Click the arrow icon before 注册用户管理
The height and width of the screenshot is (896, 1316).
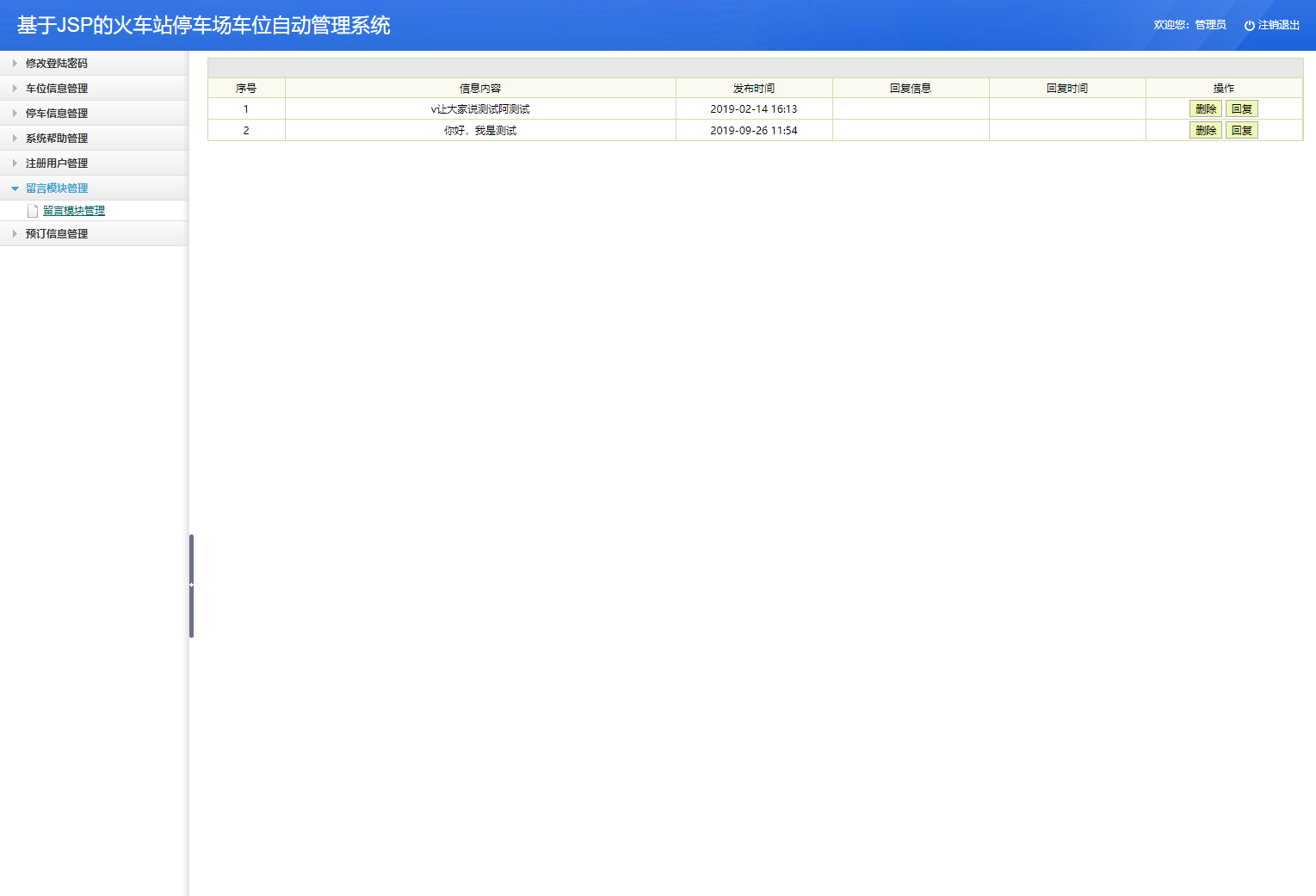tap(14, 163)
